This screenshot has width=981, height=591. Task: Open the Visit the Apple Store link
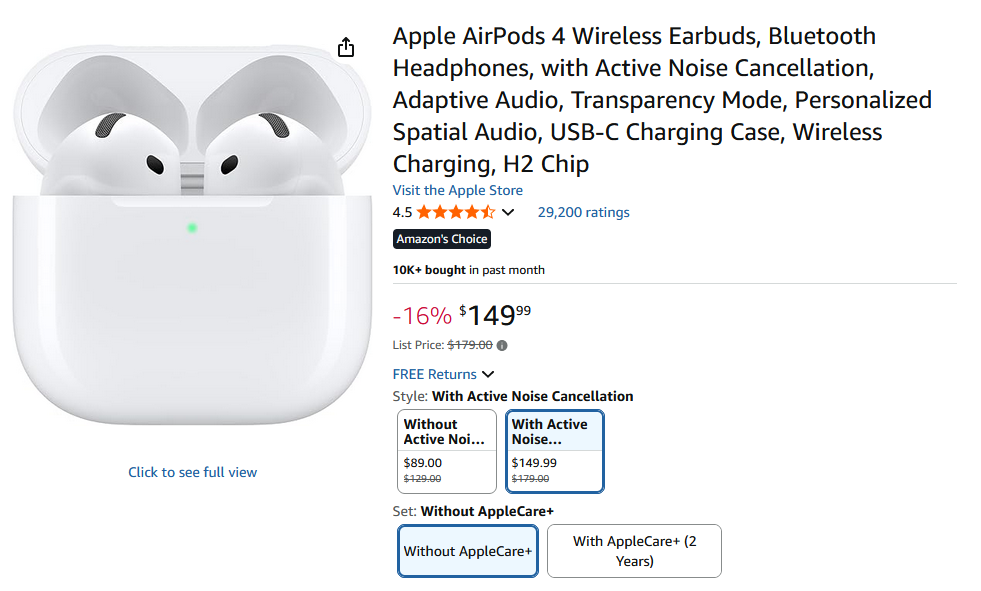click(x=457, y=190)
